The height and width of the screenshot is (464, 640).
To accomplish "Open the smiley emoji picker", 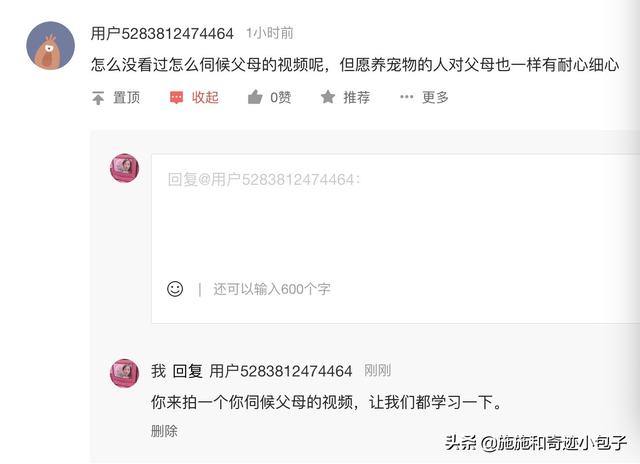I will pyautogui.click(x=175, y=289).
